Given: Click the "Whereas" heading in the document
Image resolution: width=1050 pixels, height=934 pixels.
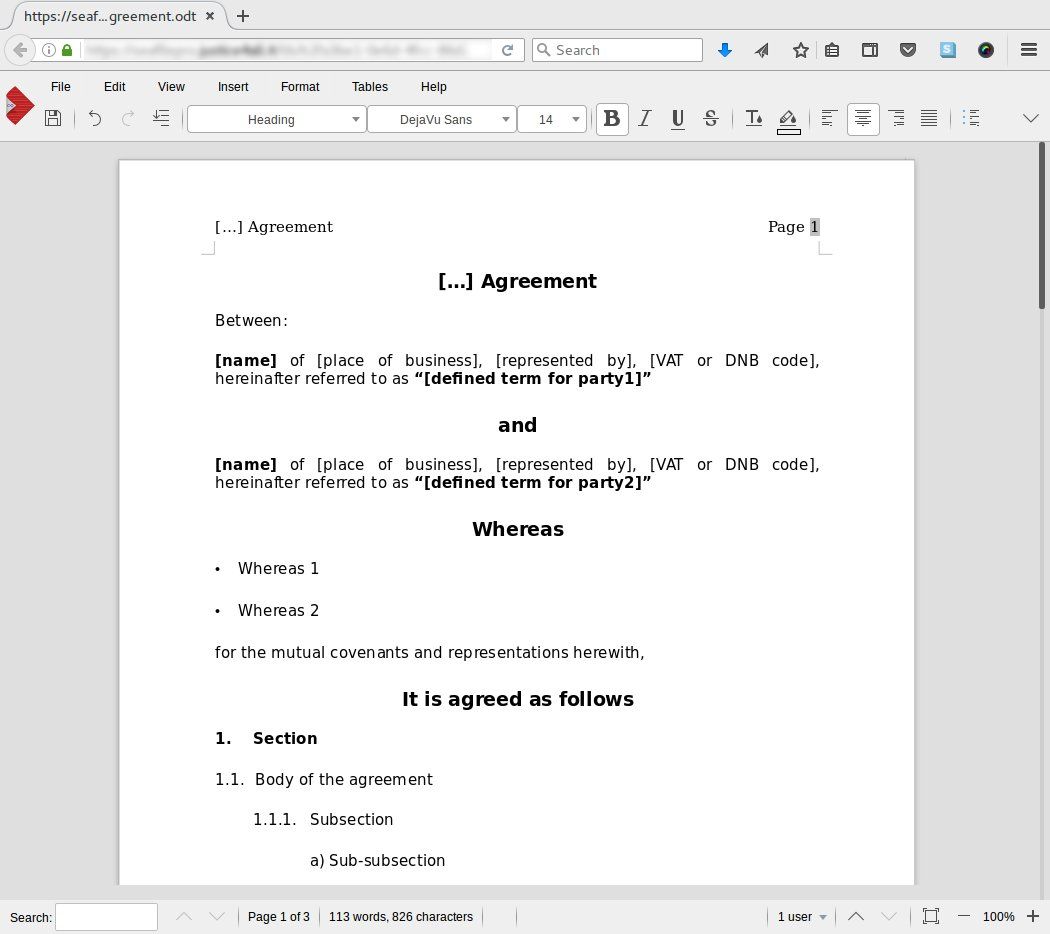Looking at the screenshot, I should pos(518,529).
